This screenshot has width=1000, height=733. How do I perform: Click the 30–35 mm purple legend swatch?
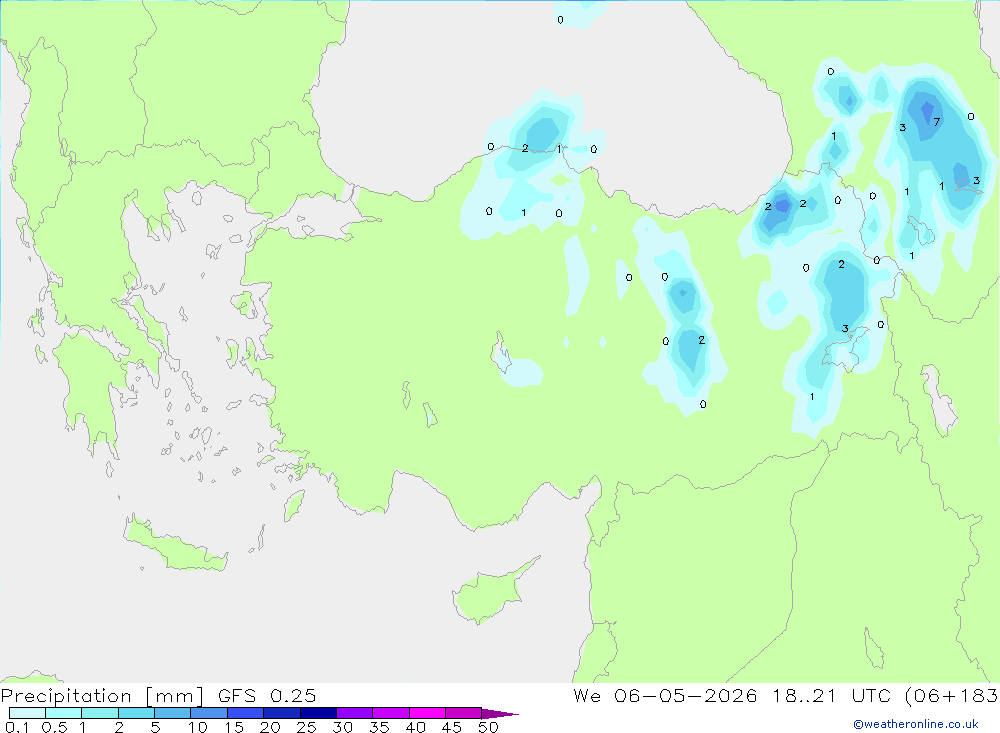(x=355, y=713)
